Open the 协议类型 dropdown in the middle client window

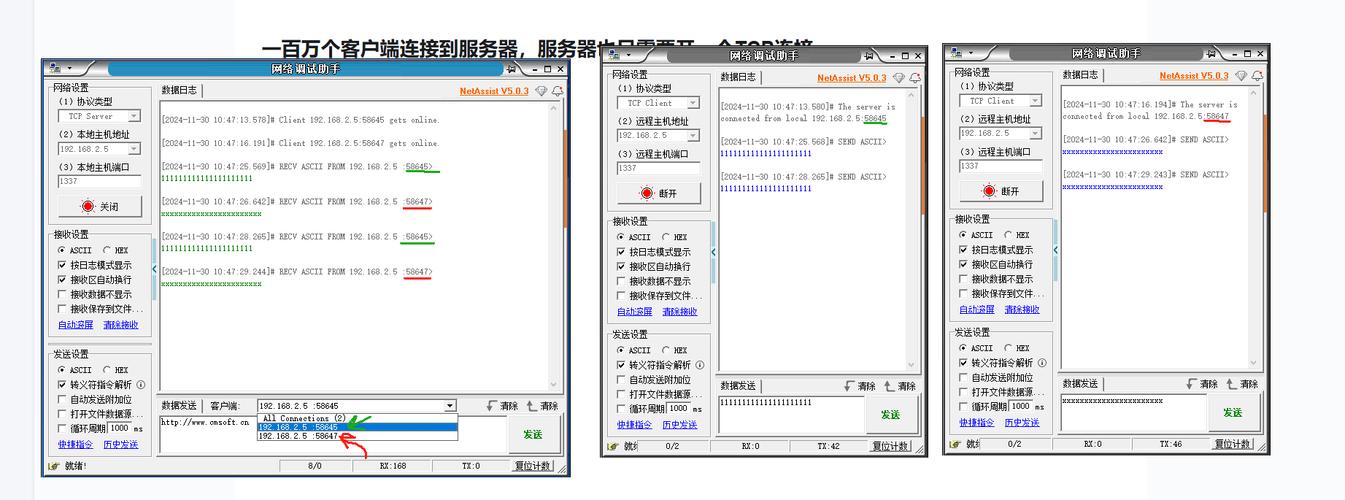pyautogui.click(x=692, y=103)
